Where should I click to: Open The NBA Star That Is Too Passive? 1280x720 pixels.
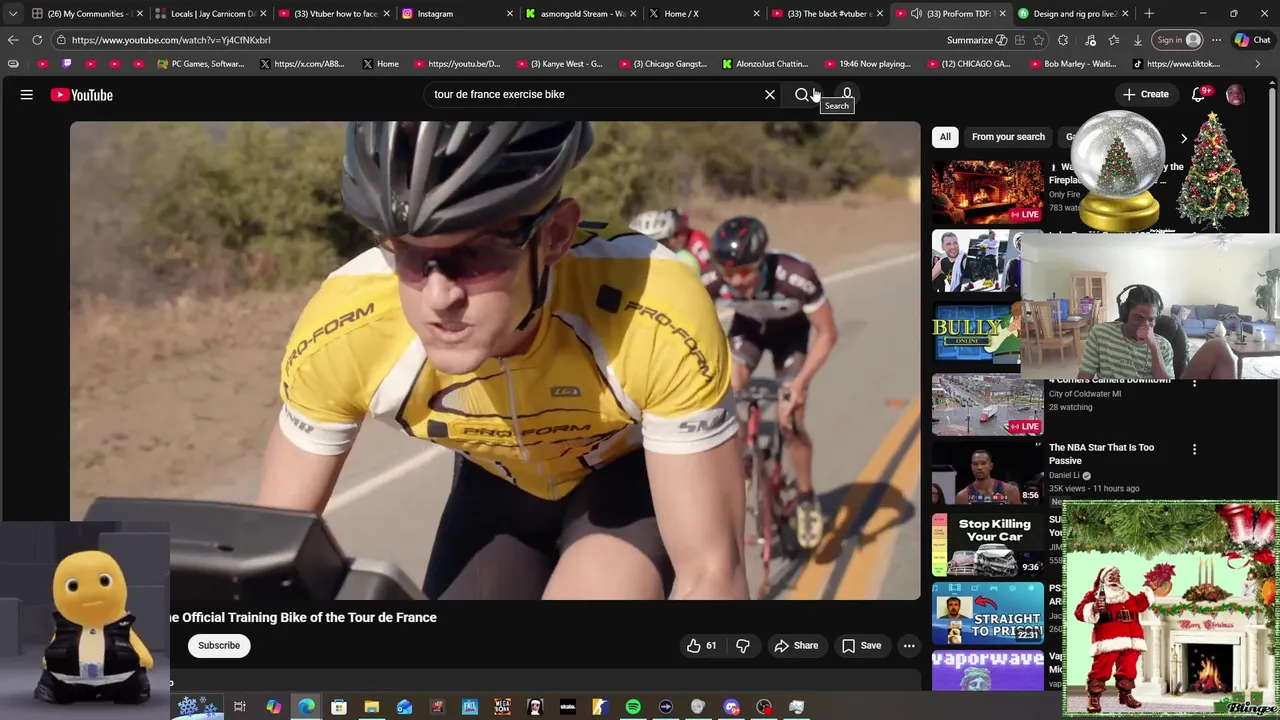1101,454
